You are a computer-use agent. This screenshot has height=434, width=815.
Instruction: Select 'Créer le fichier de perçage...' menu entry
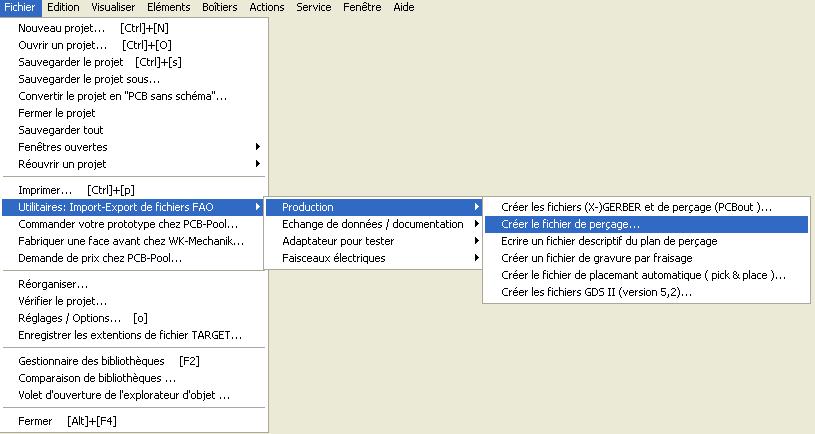(x=571, y=224)
